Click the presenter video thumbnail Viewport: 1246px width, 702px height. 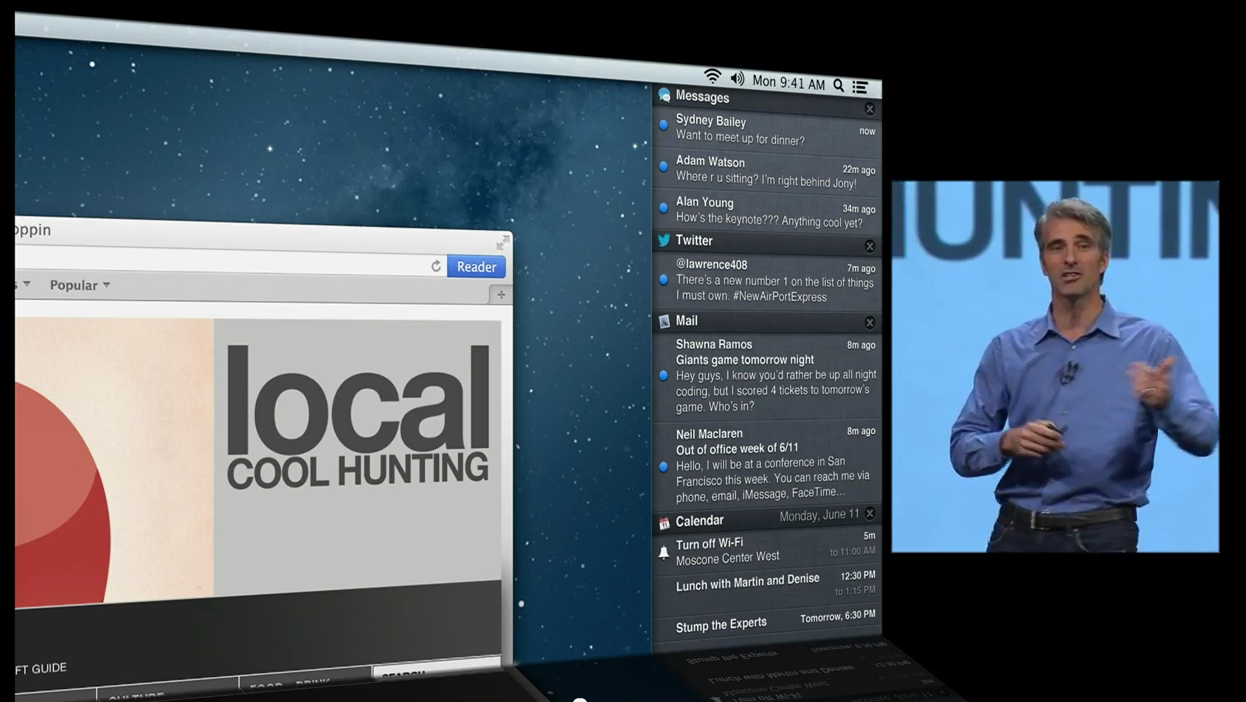pos(1055,366)
